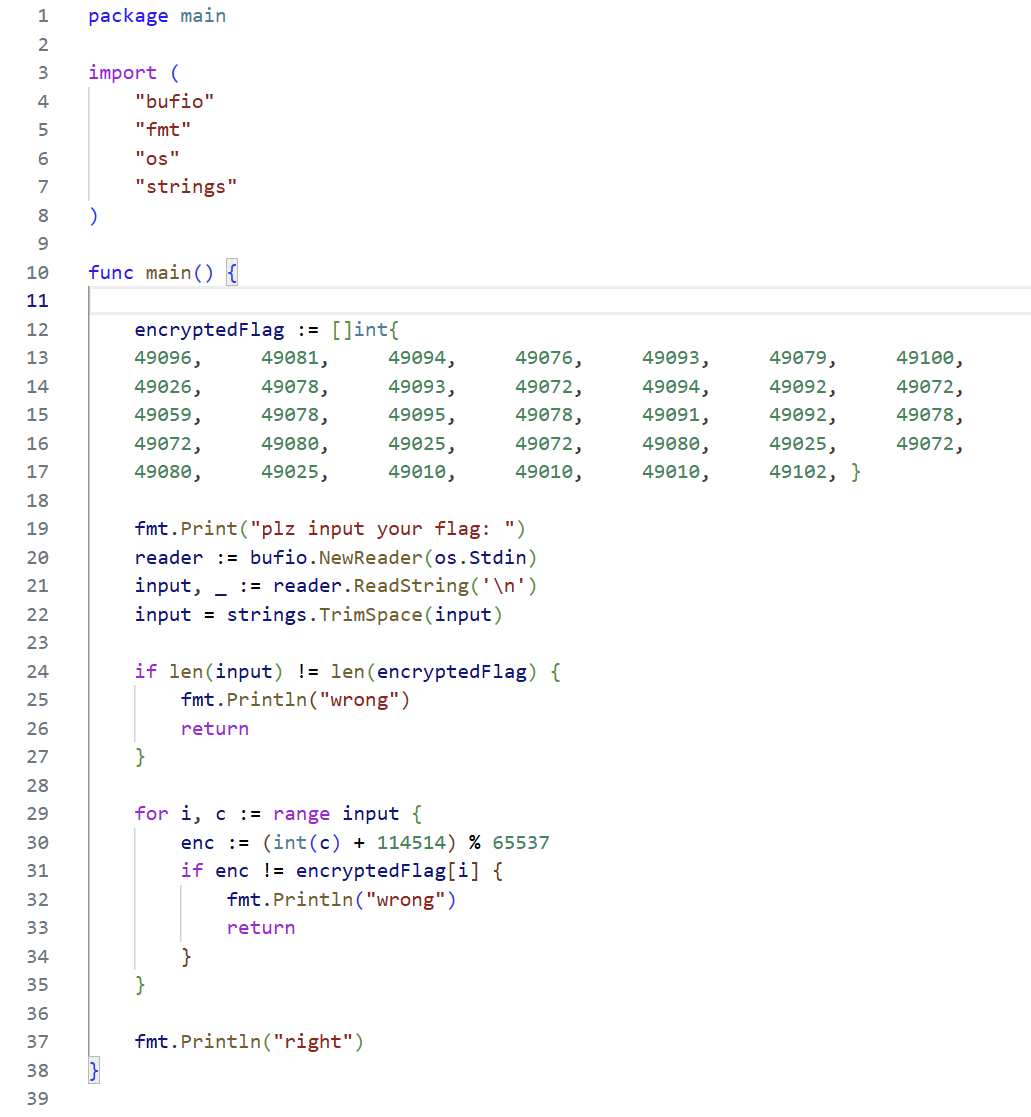Select the "strings" import string on line 7

click(186, 187)
